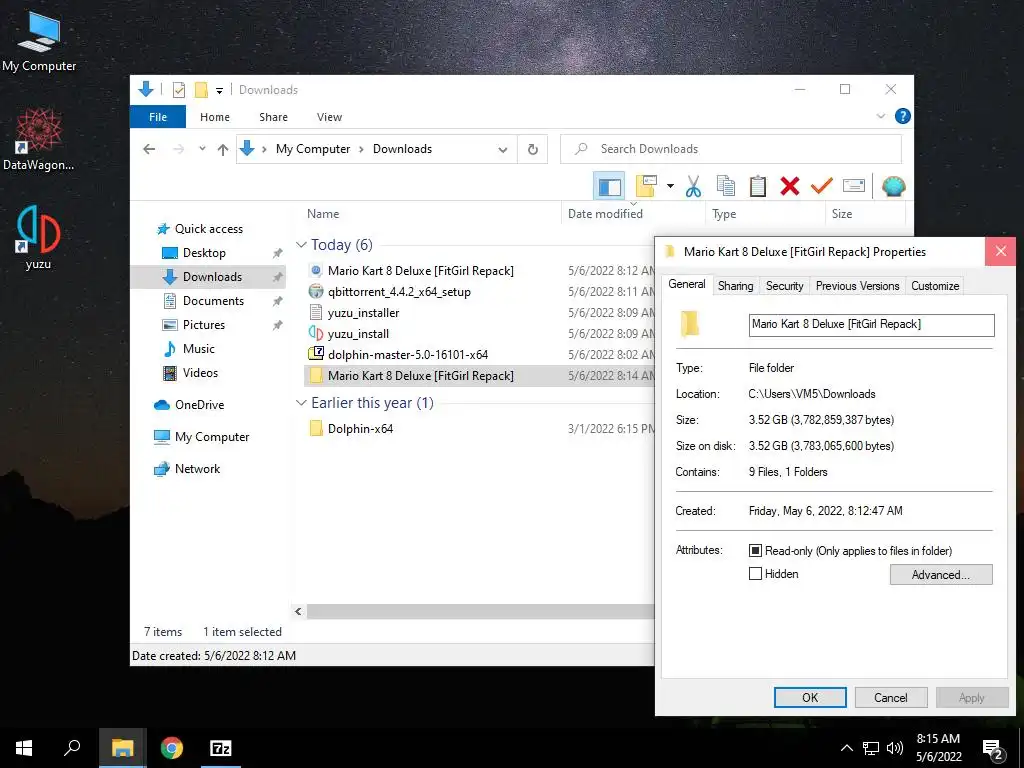Click the Advanced... button

tap(940, 575)
